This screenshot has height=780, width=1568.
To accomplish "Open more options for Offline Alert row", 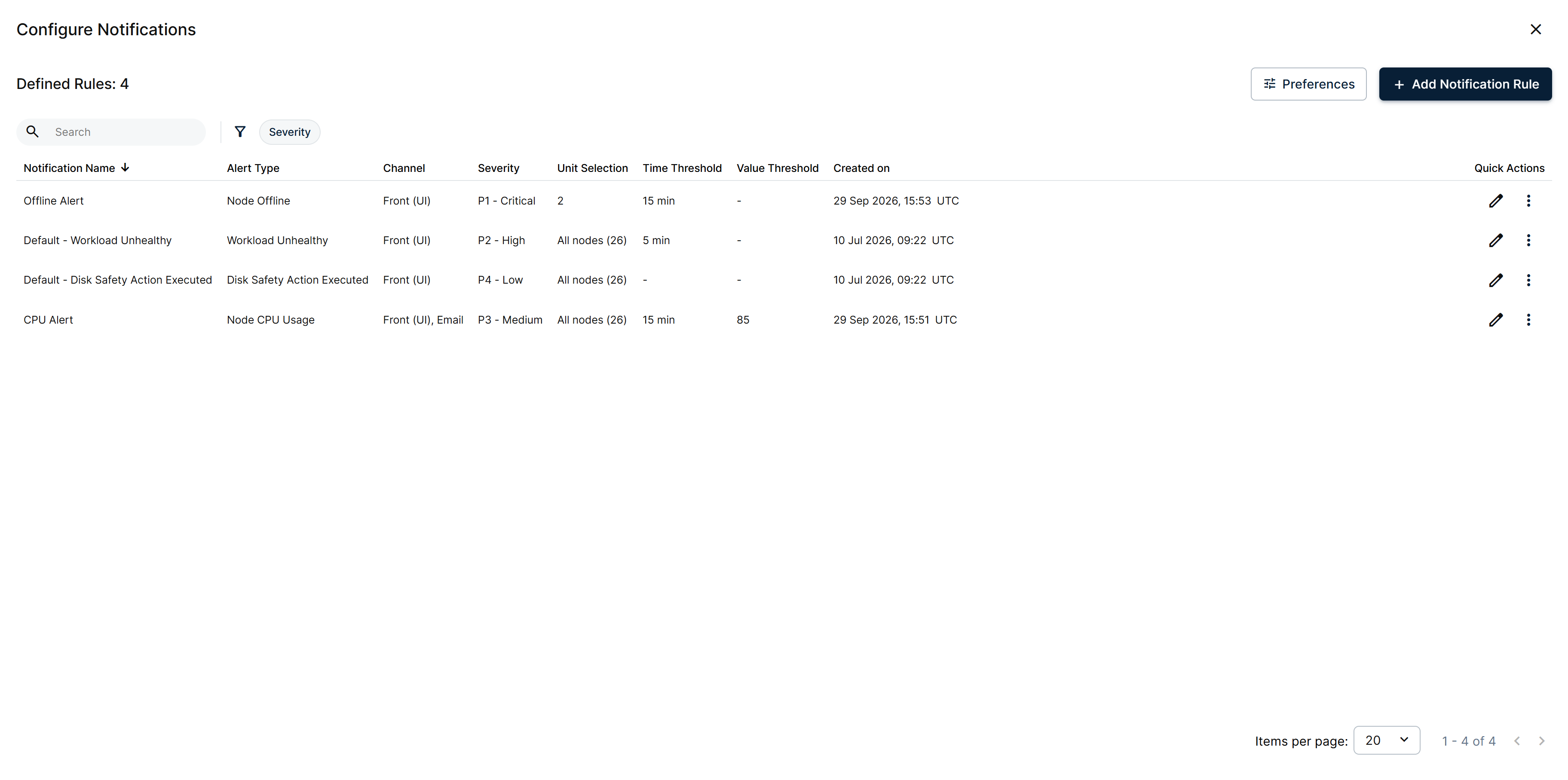I will 1528,201.
